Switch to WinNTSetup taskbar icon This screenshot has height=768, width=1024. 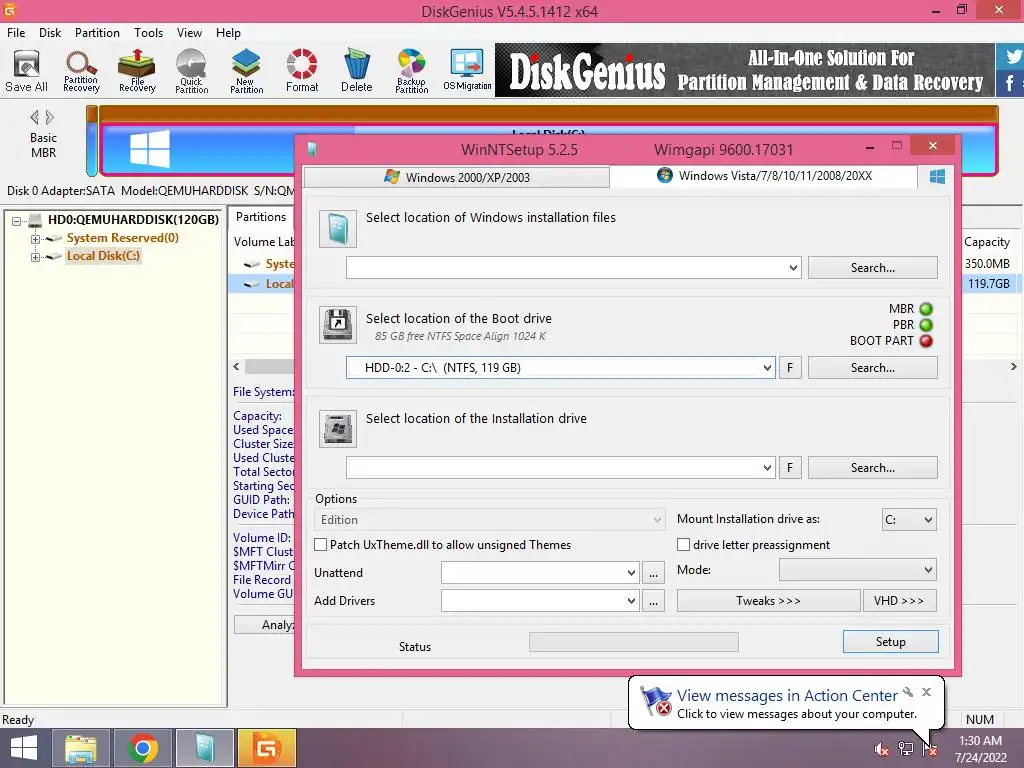(204, 748)
